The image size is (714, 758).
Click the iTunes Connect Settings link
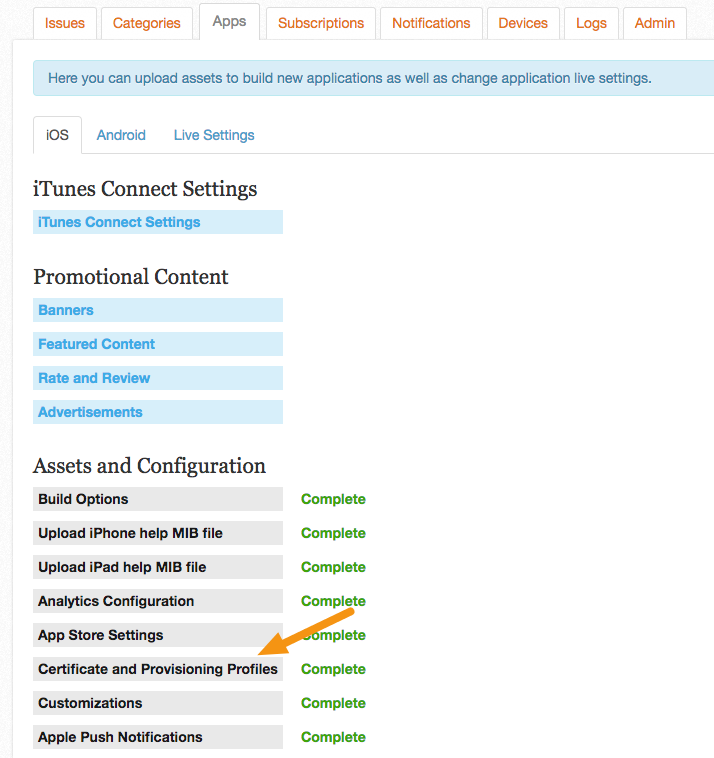coord(158,222)
